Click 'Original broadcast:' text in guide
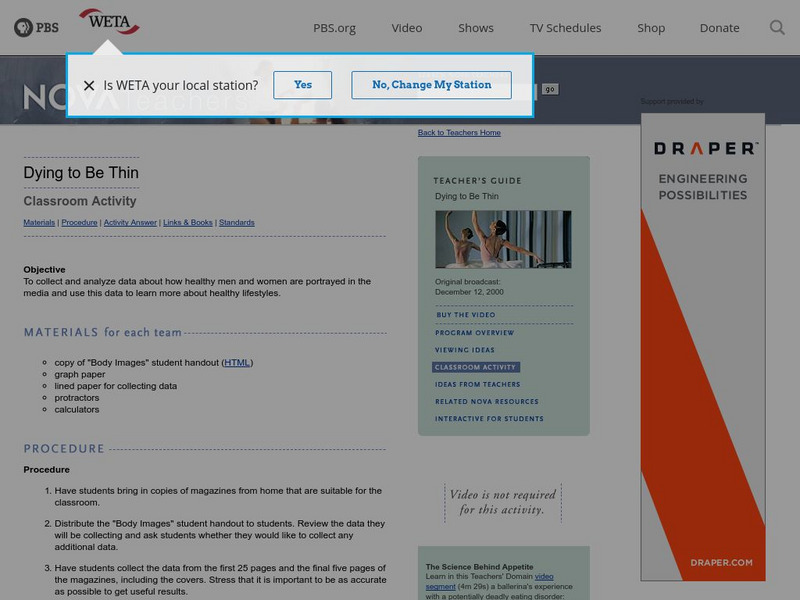Image resolution: width=800 pixels, height=600 pixels. point(467,282)
